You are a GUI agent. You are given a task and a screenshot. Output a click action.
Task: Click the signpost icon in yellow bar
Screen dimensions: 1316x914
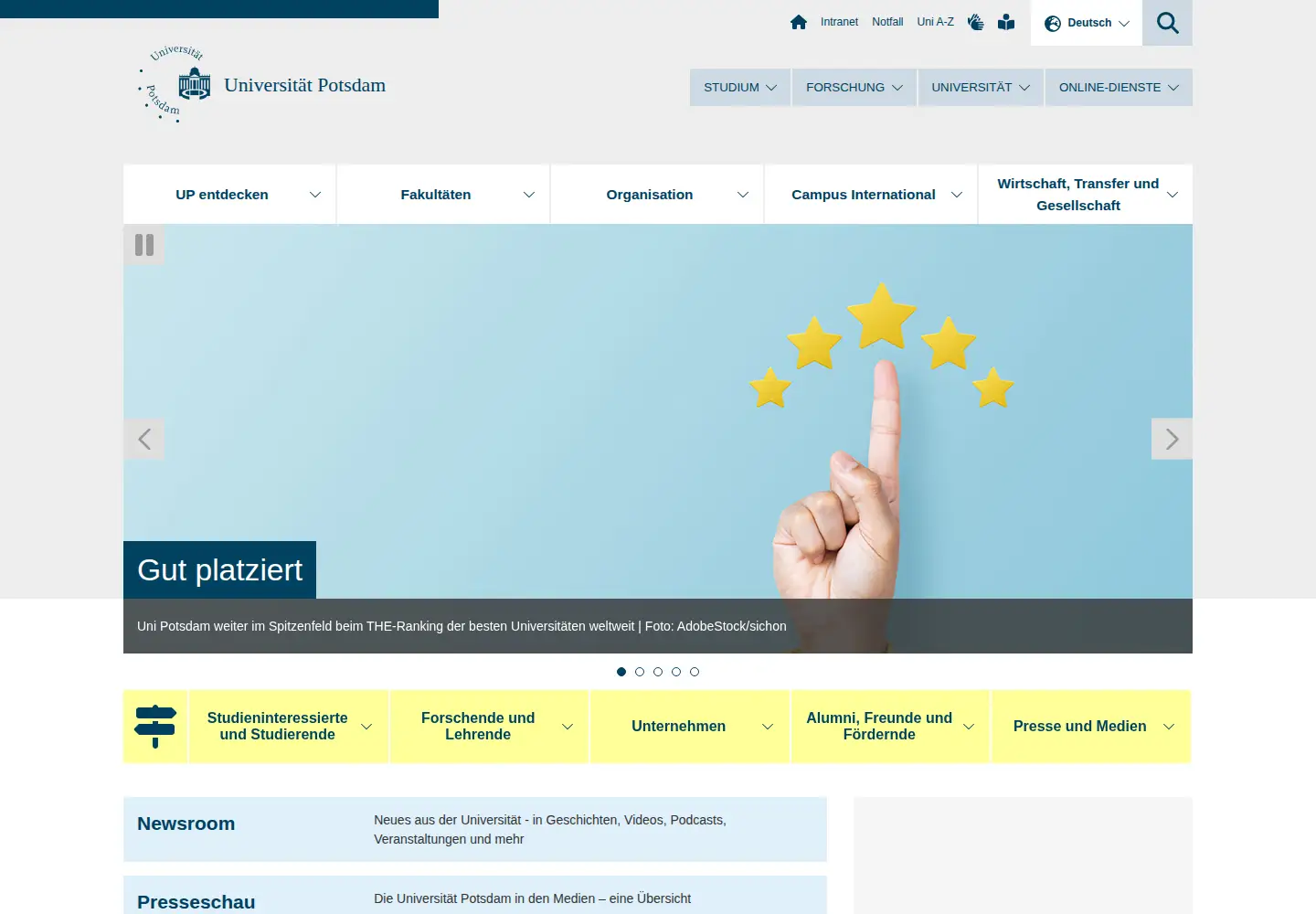click(x=155, y=727)
